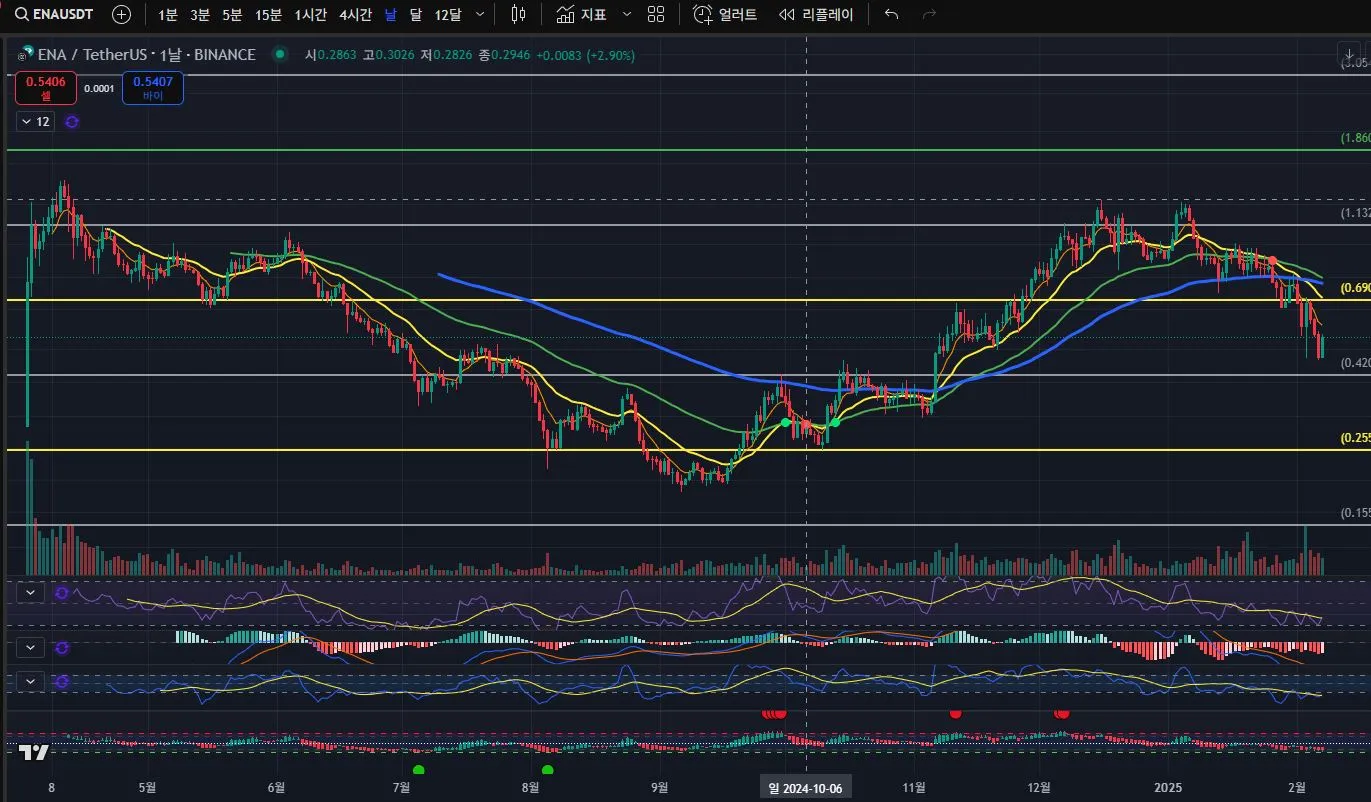Click the 0.0001 spread value

coord(99,88)
